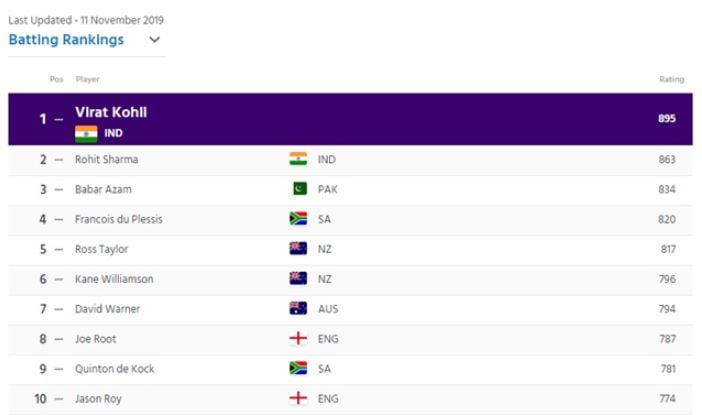This screenshot has height=415, width=702.
Task: Click the Rating column header
Action: coord(671,79)
